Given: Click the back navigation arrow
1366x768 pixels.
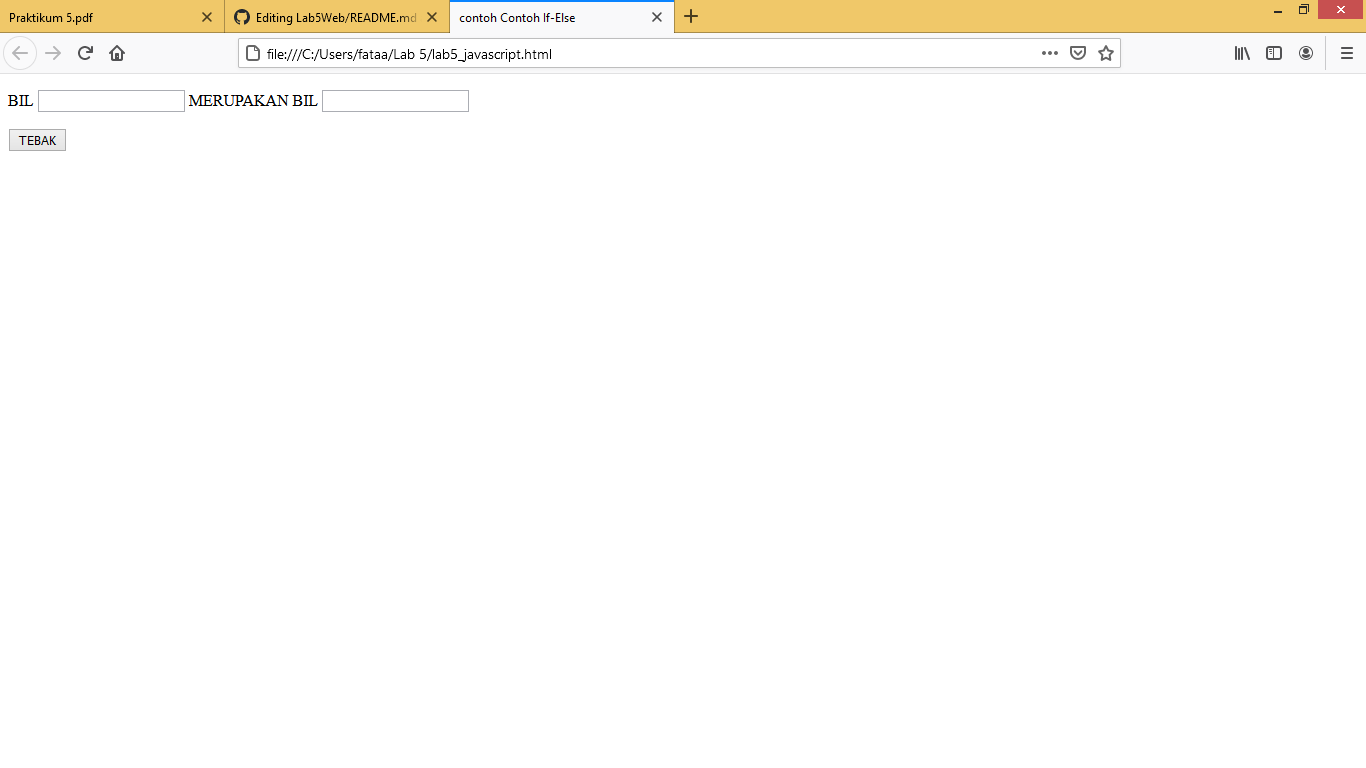Looking at the screenshot, I should click(x=20, y=53).
